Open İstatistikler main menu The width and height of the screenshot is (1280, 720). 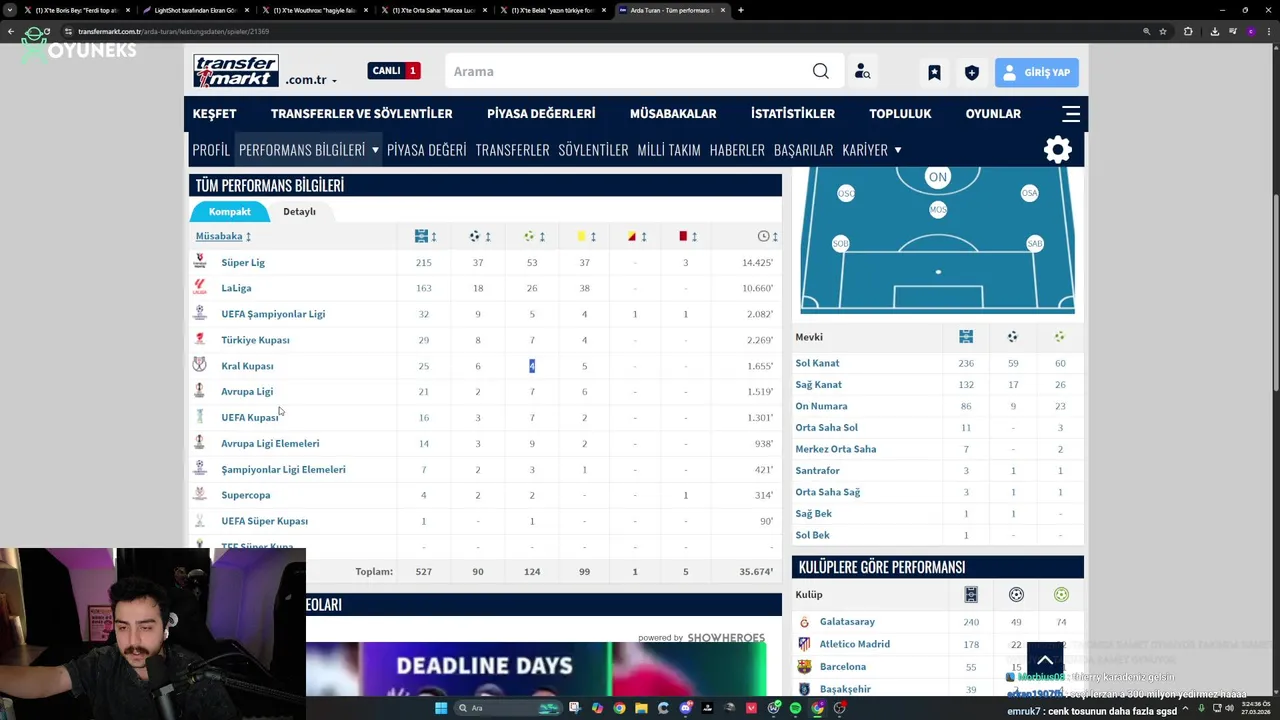point(793,113)
